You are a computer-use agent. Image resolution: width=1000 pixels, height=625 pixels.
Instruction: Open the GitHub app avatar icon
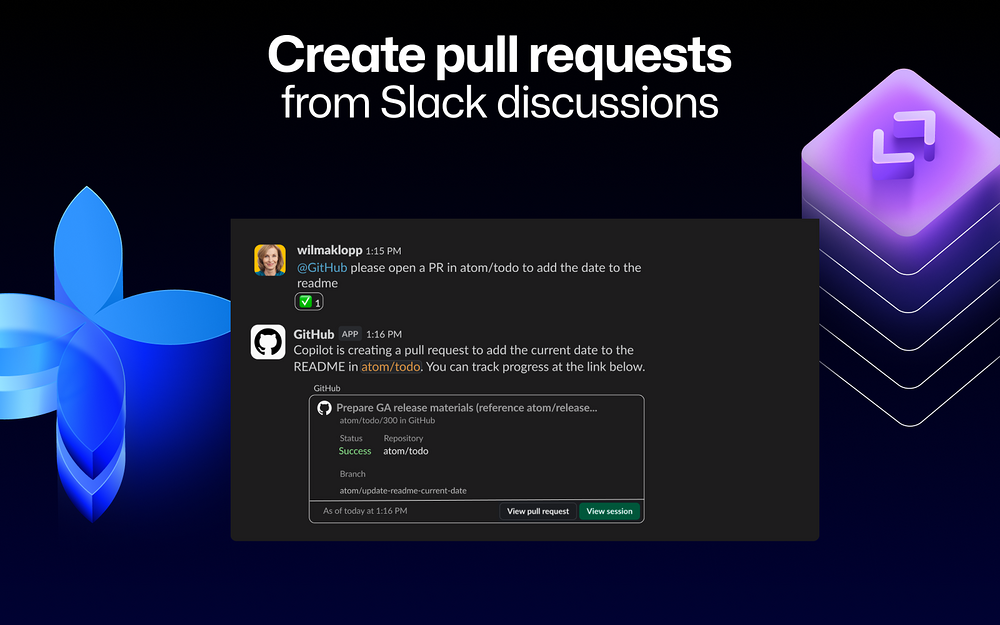(x=268, y=342)
